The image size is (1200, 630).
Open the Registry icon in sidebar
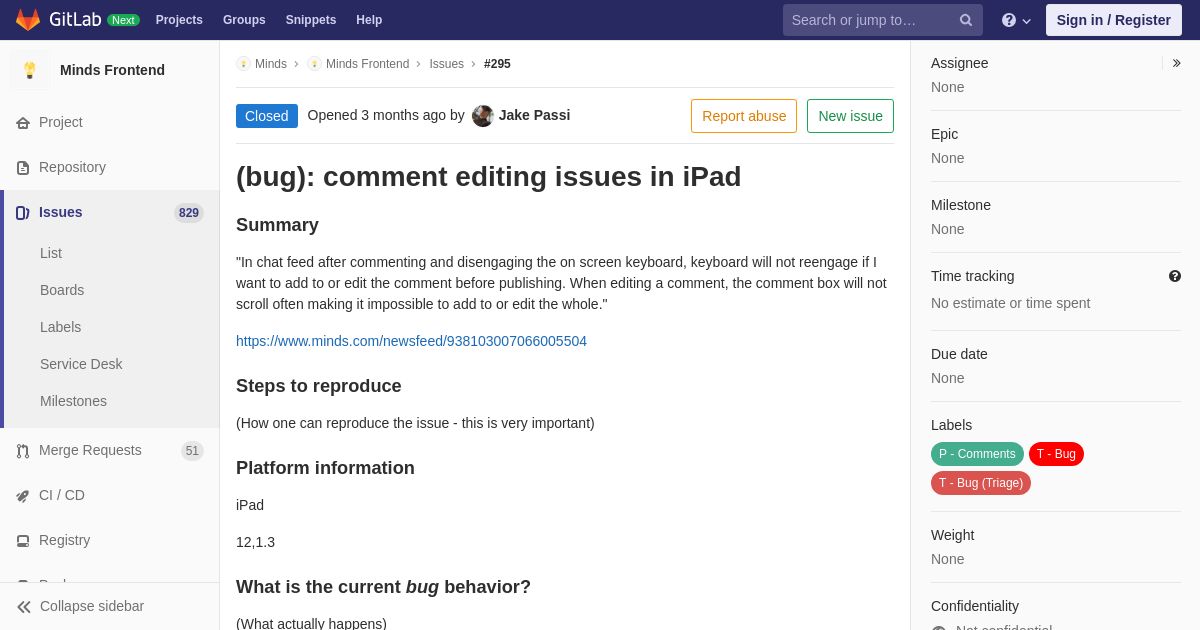click(23, 541)
